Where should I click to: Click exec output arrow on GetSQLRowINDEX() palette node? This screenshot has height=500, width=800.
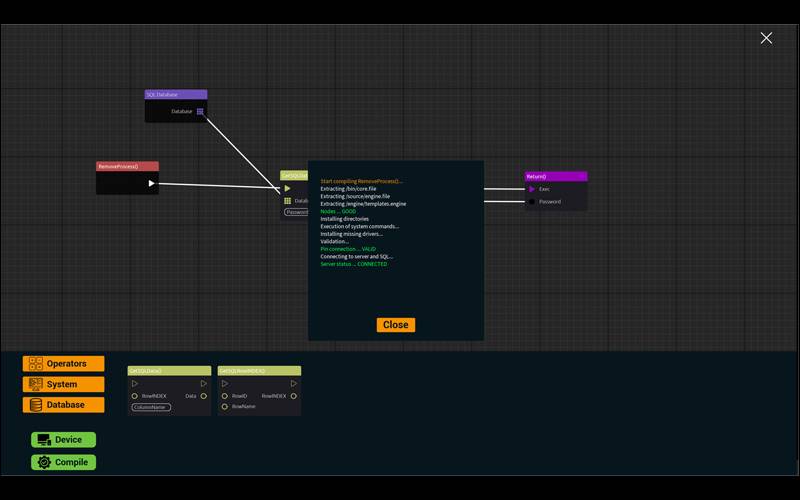294,383
